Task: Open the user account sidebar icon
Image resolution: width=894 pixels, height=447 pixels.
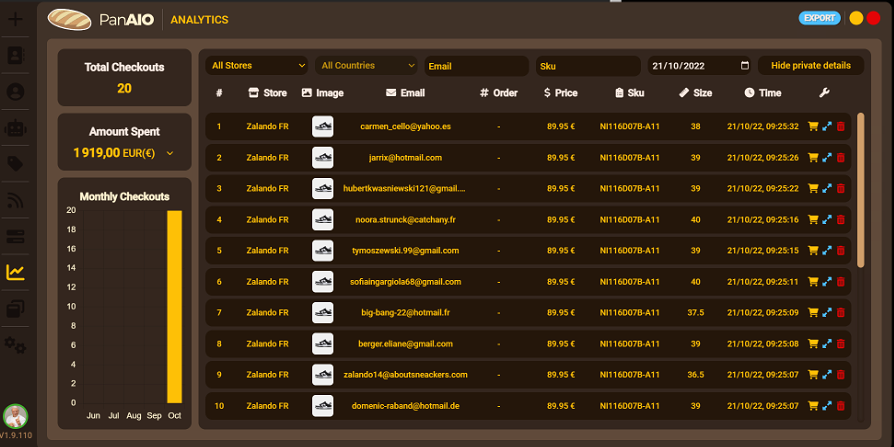Action: (15, 92)
